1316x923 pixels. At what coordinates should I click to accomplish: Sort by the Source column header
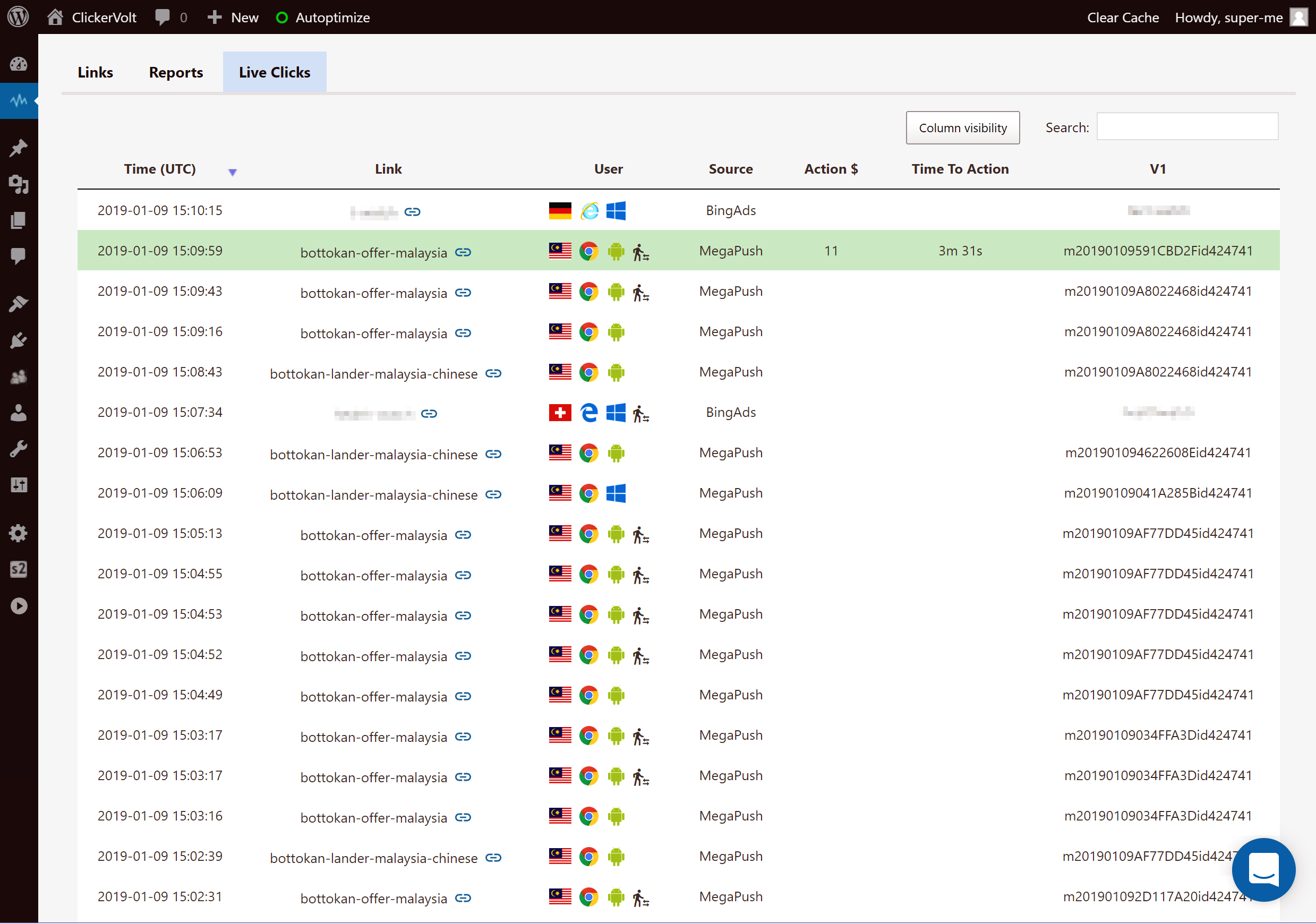(x=731, y=169)
